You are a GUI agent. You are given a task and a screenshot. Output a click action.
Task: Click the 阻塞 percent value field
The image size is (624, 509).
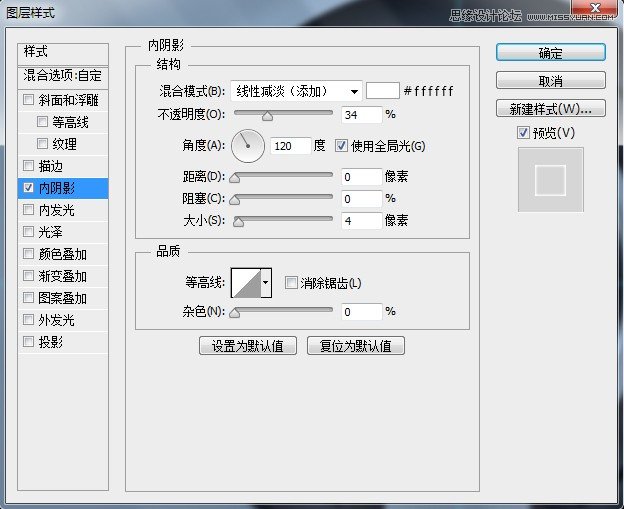point(361,199)
